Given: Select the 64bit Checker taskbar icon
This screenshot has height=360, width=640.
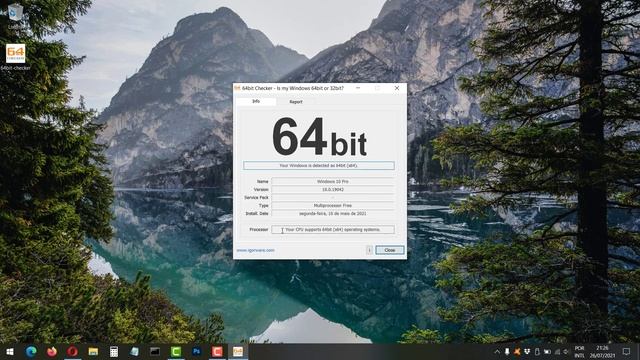Looking at the screenshot, I should pos(238,351).
